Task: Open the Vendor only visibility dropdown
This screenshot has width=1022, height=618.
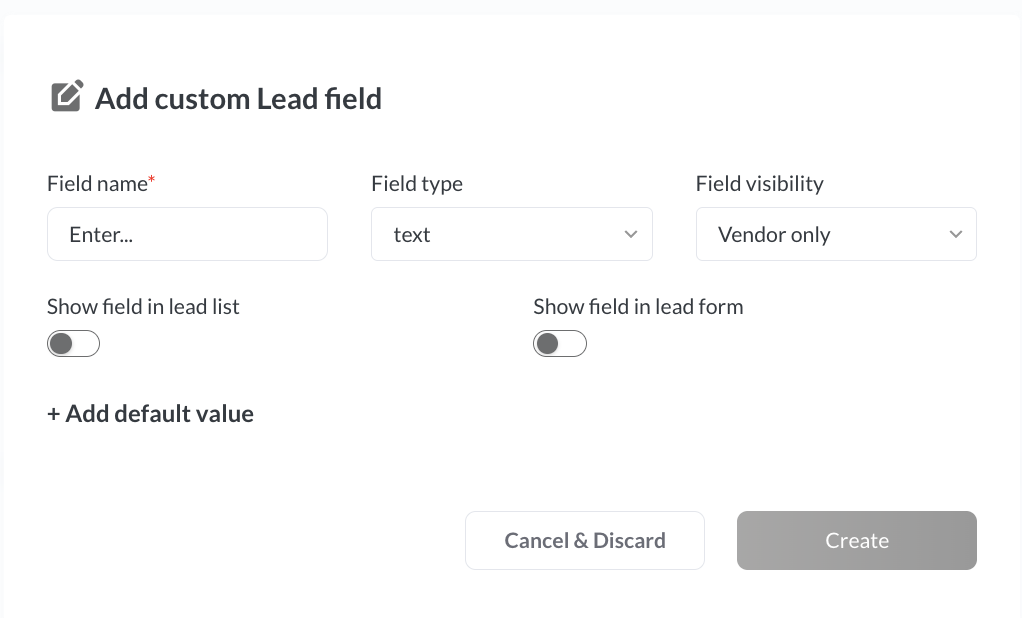Action: [835, 234]
